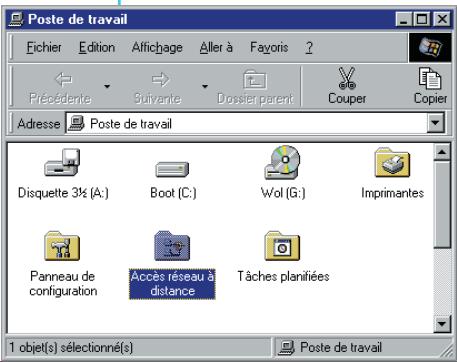Click the Panneau de configuration label
Image resolution: width=457 pixels, height=362 pixels.
(x=63, y=283)
